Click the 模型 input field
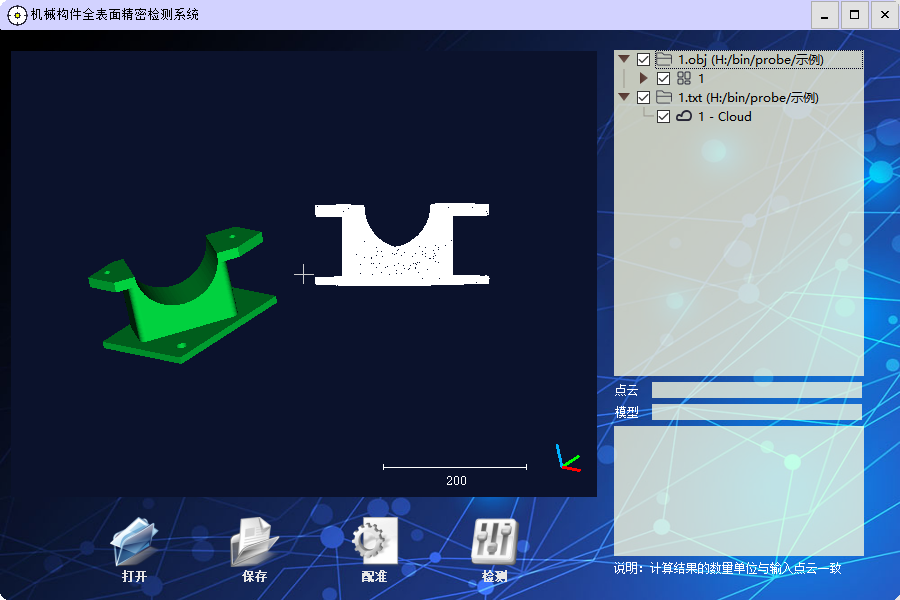Screen dimensions: 900x600 pos(755,411)
